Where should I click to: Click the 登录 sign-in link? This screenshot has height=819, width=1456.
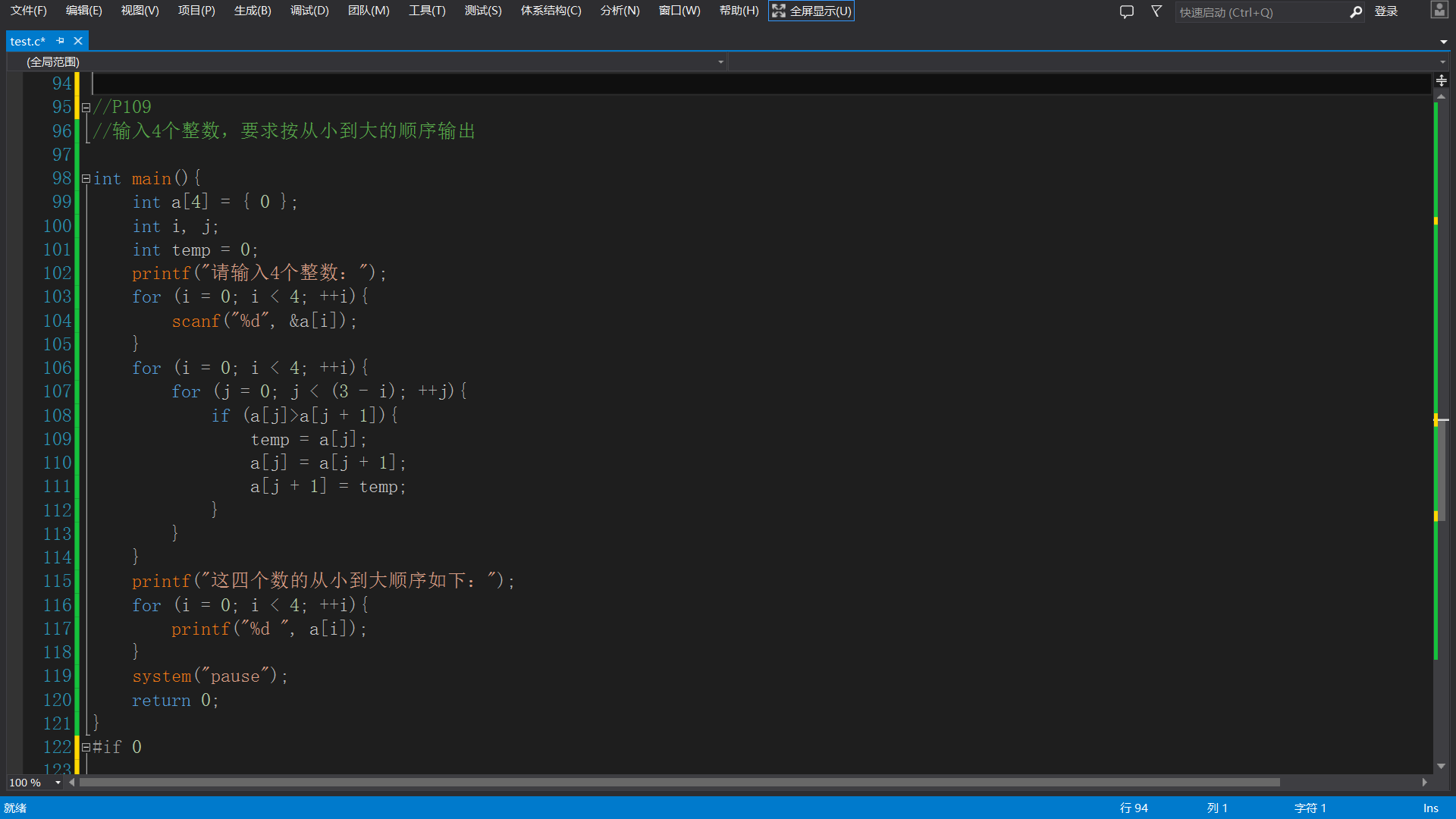tap(1385, 11)
